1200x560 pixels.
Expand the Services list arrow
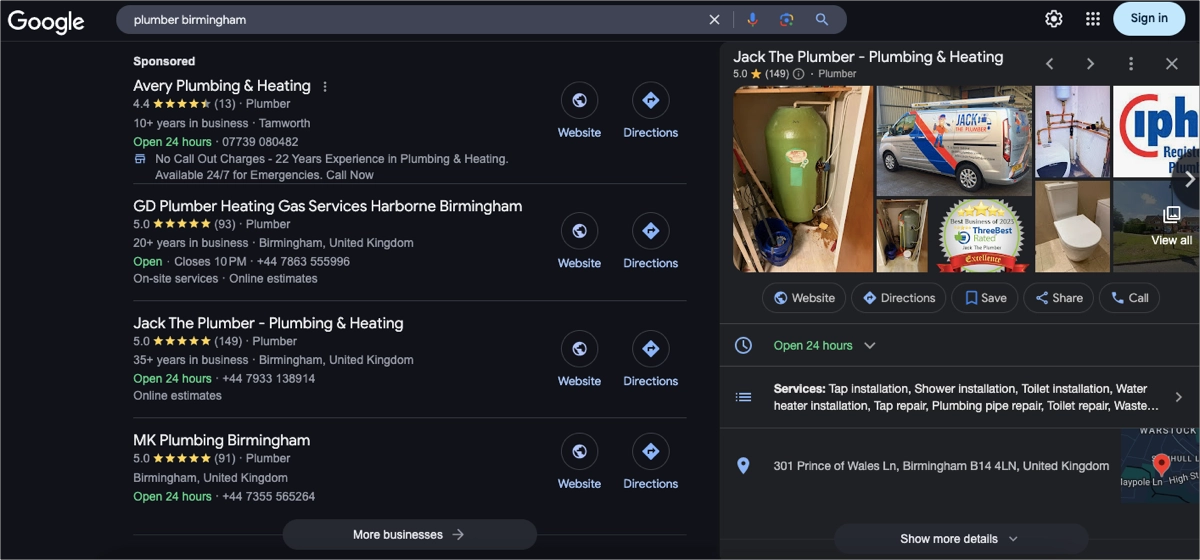coord(1178,397)
